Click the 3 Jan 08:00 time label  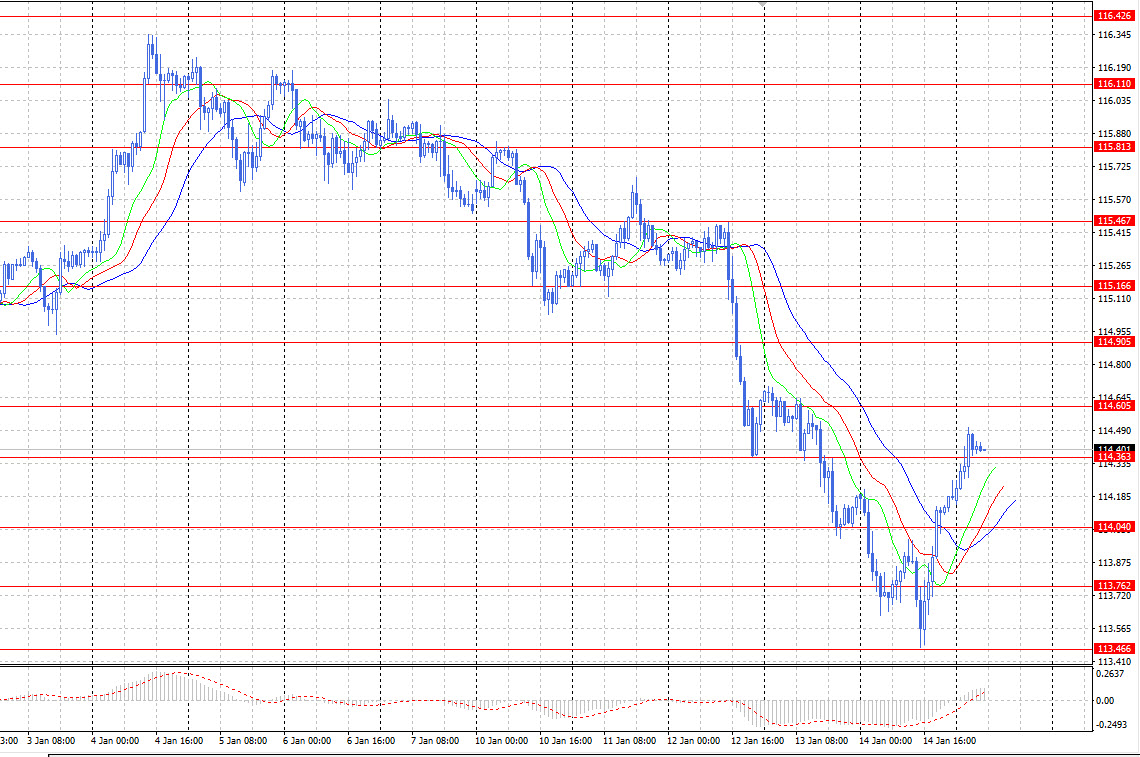[51, 741]
